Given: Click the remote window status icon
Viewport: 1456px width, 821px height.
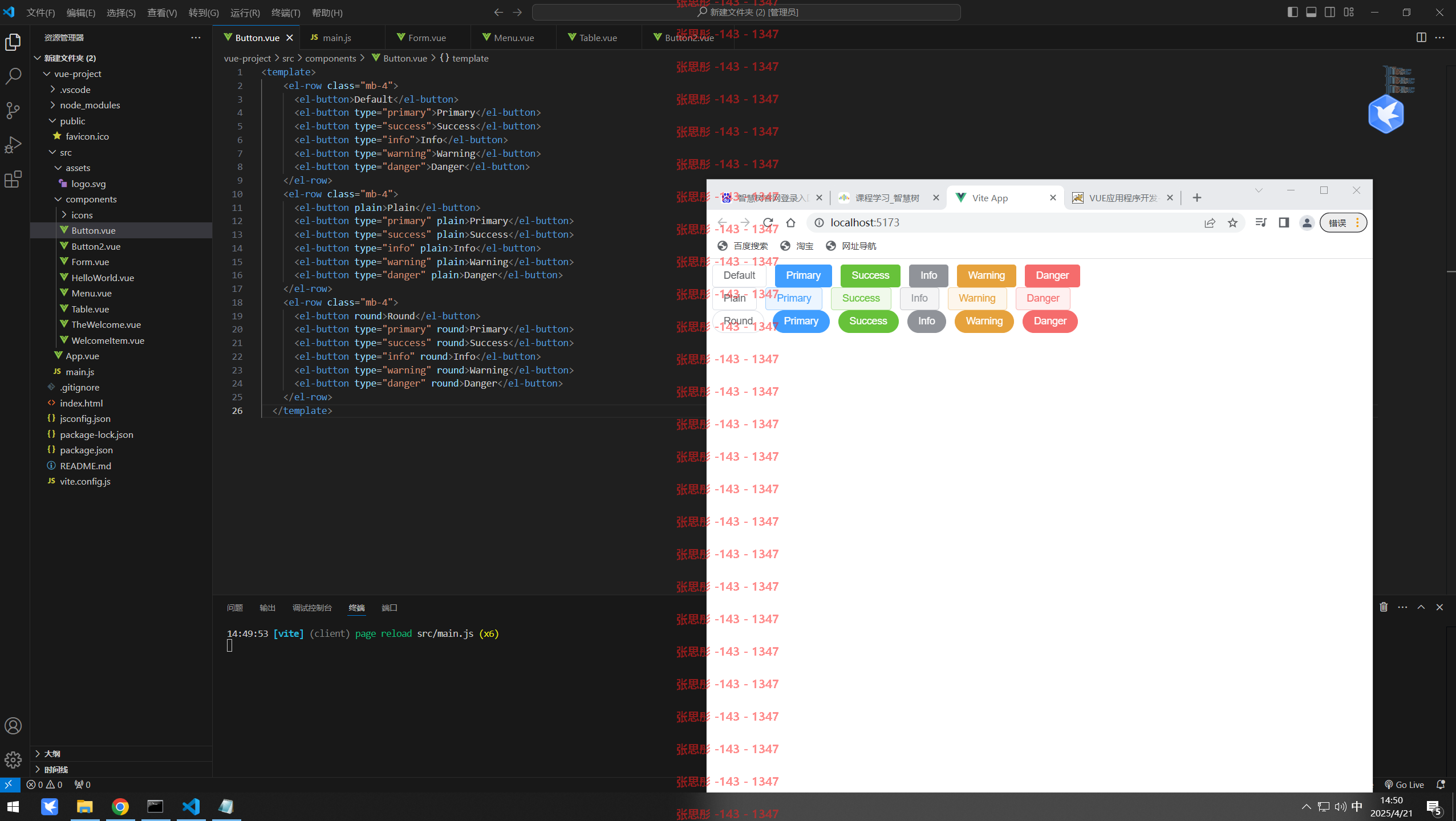Looking at the screenshot, I should tap(10, 785).
